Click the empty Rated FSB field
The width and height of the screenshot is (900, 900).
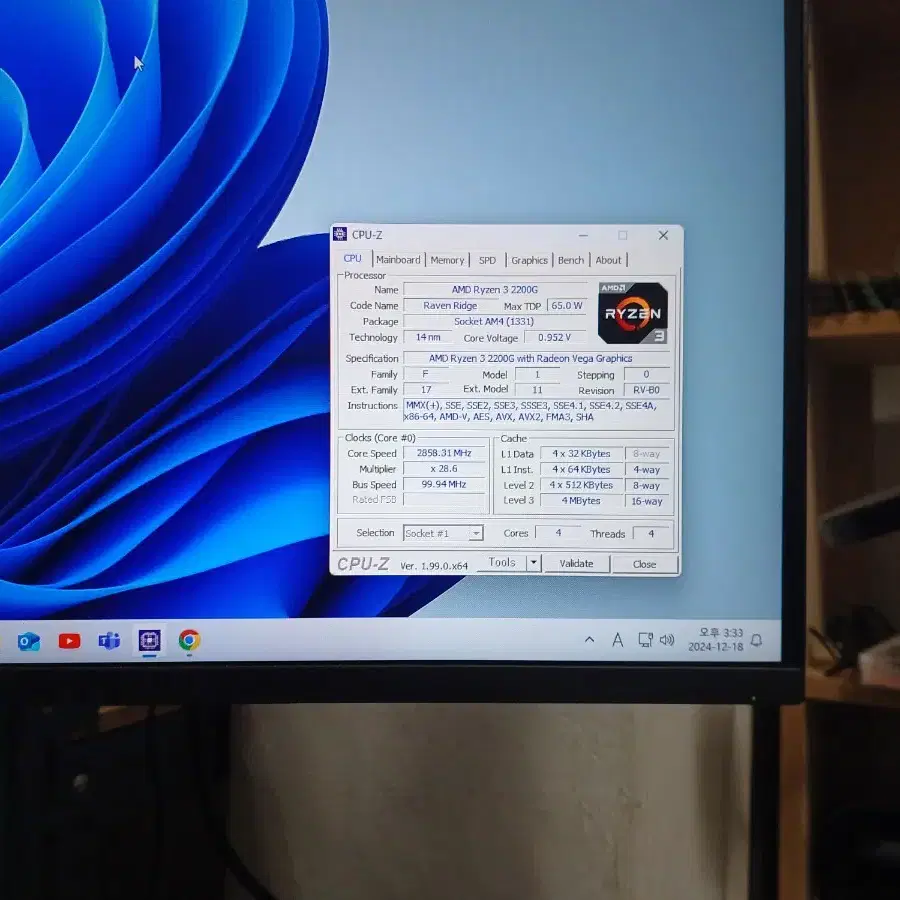(444, 499)
